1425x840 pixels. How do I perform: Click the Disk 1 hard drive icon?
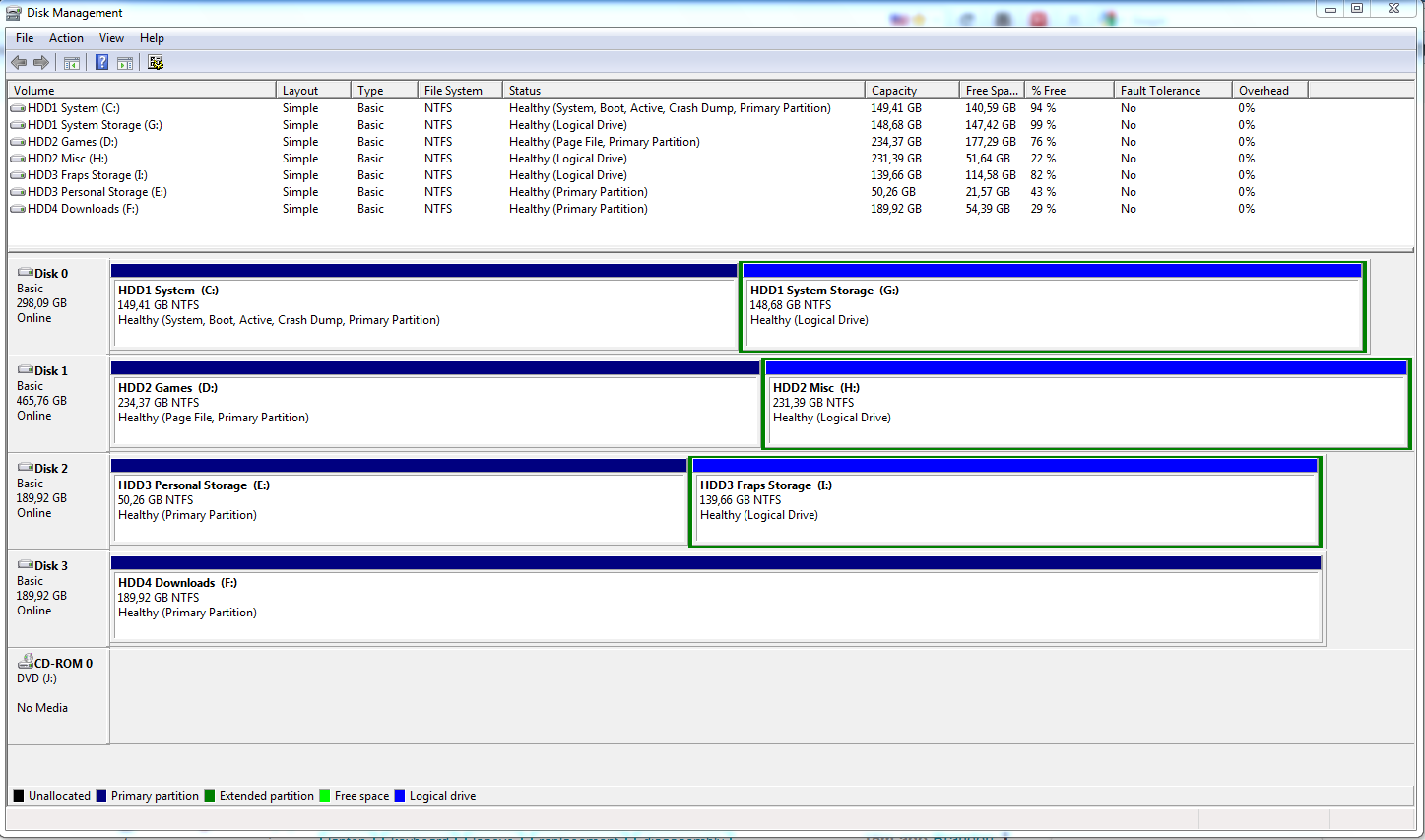[x=26, y=370]
